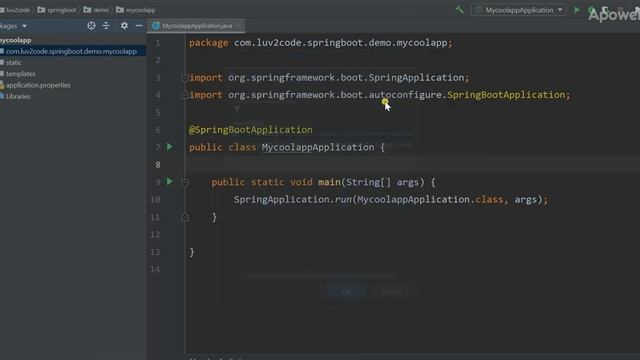Run the app with the toolbar play button
The image size is (640, 360).
[x=577, y=10]
